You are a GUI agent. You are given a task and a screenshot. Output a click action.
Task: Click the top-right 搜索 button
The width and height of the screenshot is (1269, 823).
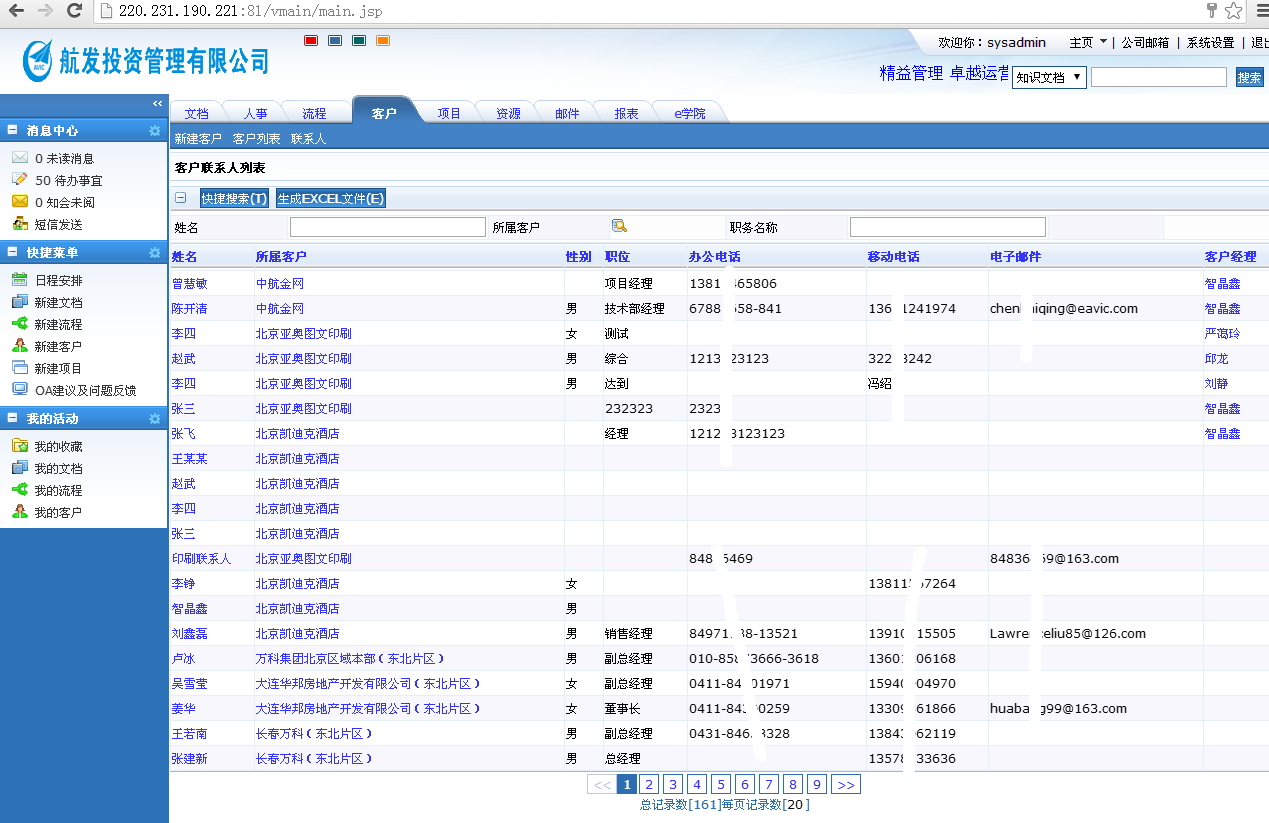1249,77
